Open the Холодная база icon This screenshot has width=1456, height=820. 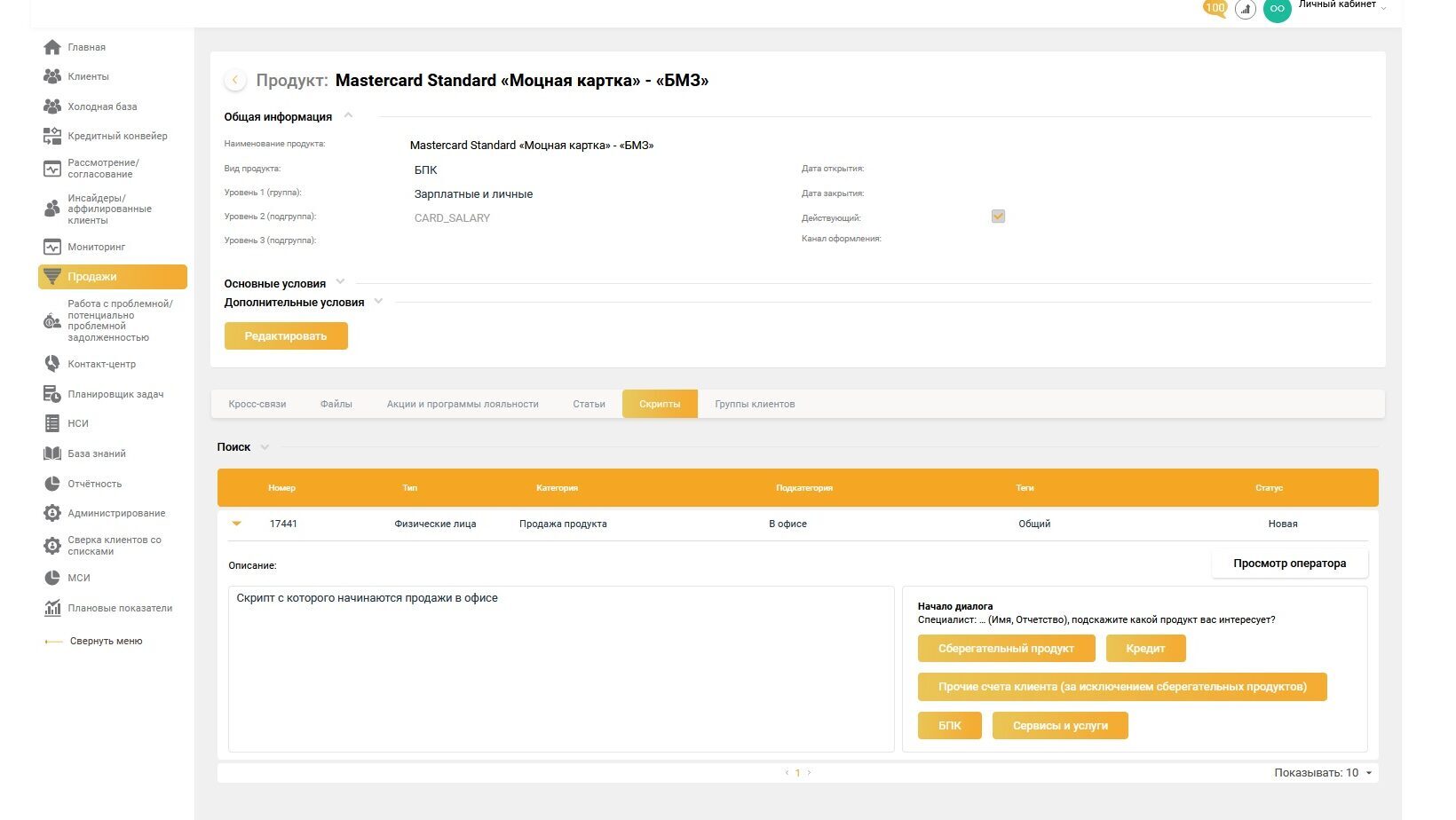(52, 106)
